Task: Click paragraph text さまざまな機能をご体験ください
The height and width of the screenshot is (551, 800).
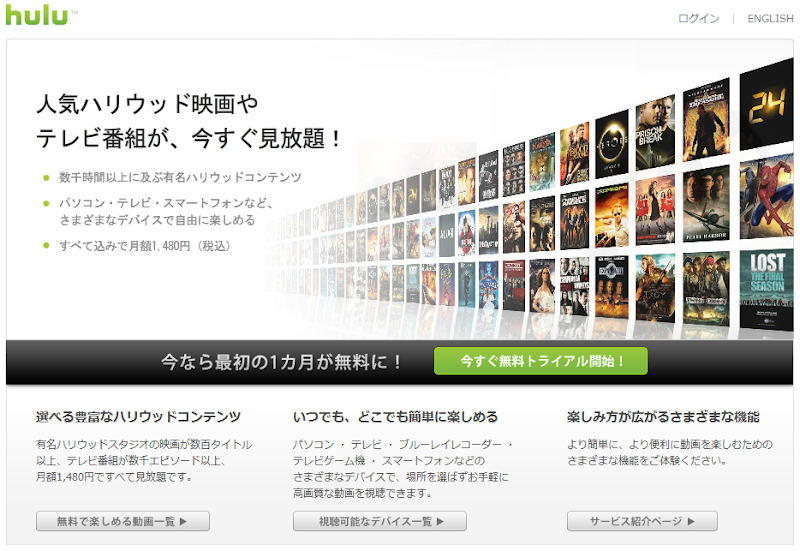Action: click(647, 461)
